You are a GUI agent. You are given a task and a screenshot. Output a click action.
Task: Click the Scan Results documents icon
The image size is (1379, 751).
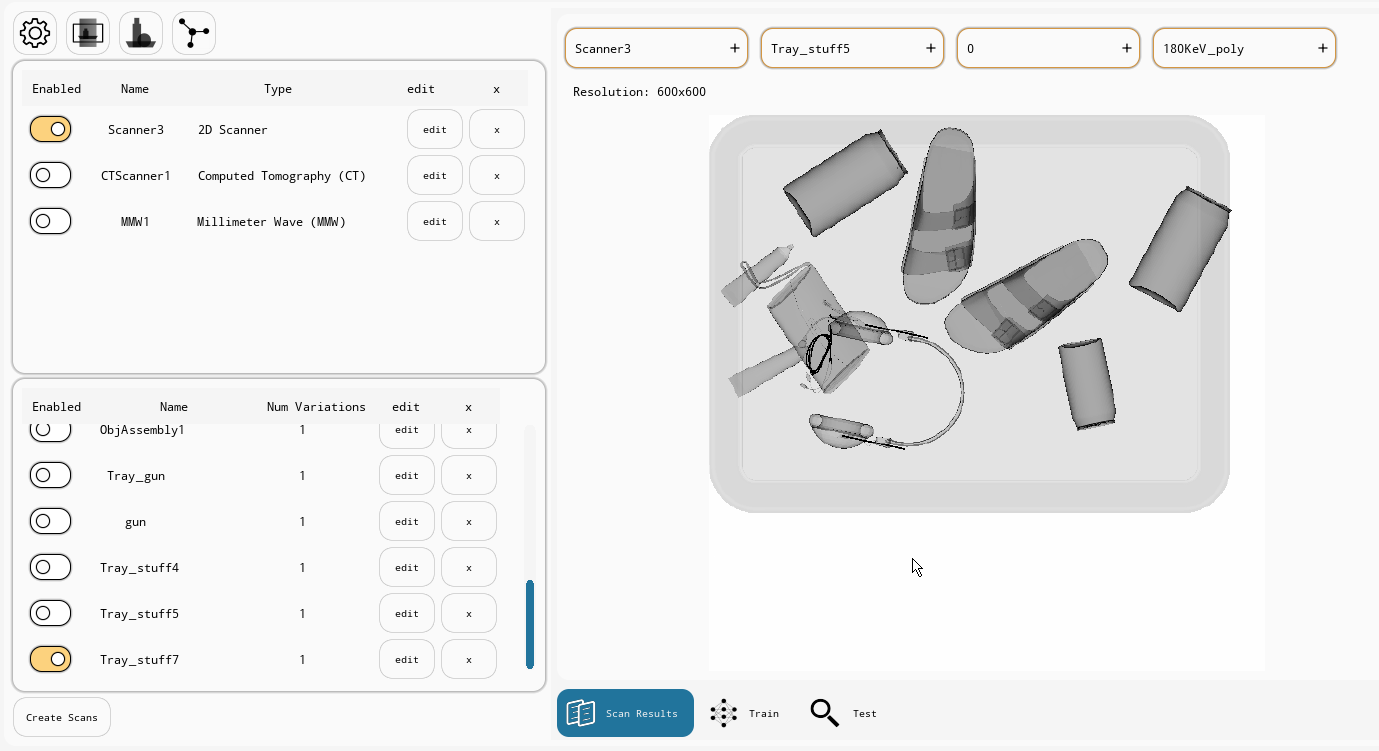coord(581,713)
